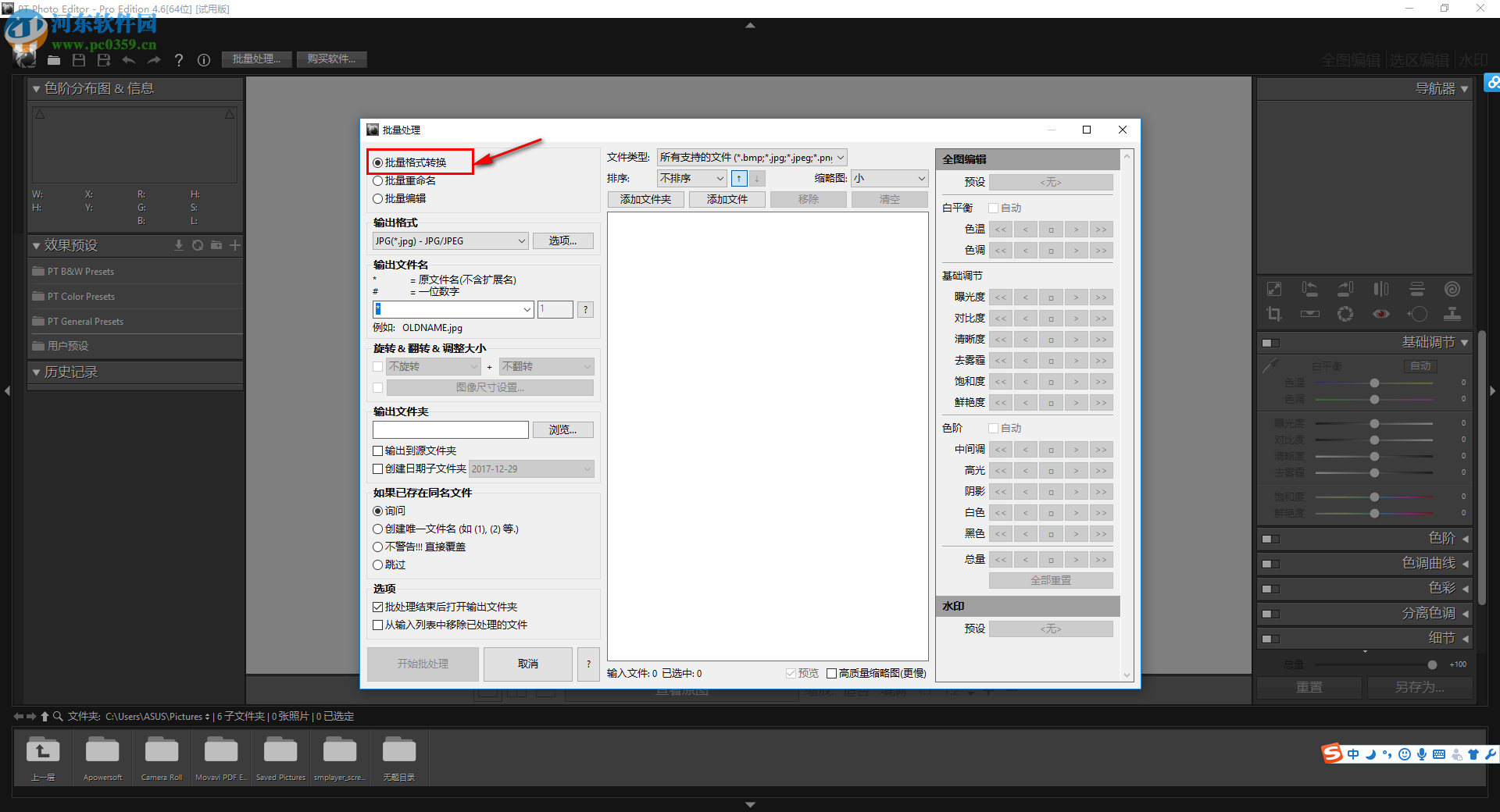Open a file with the folder icon

click(x=54, y=60)
